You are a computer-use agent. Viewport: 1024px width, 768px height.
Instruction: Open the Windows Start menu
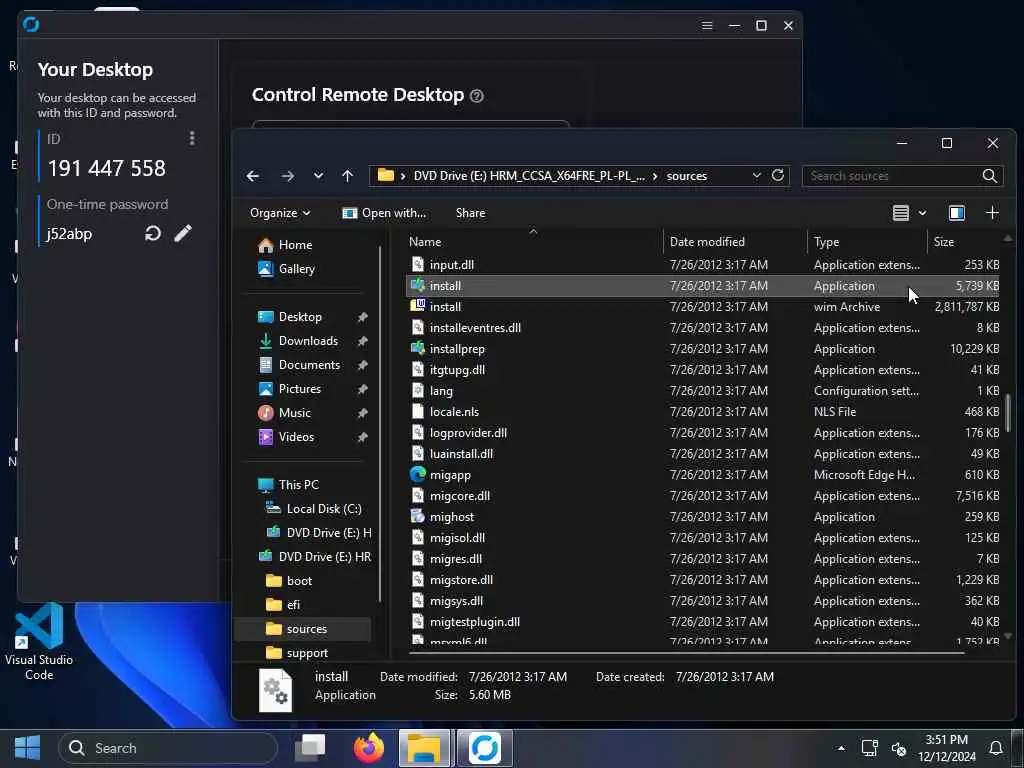click(27, 748)
